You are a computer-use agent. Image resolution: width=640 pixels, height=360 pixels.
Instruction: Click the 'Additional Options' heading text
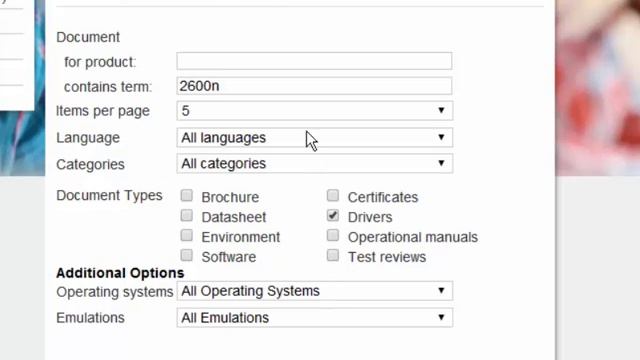tap(120, 273)
